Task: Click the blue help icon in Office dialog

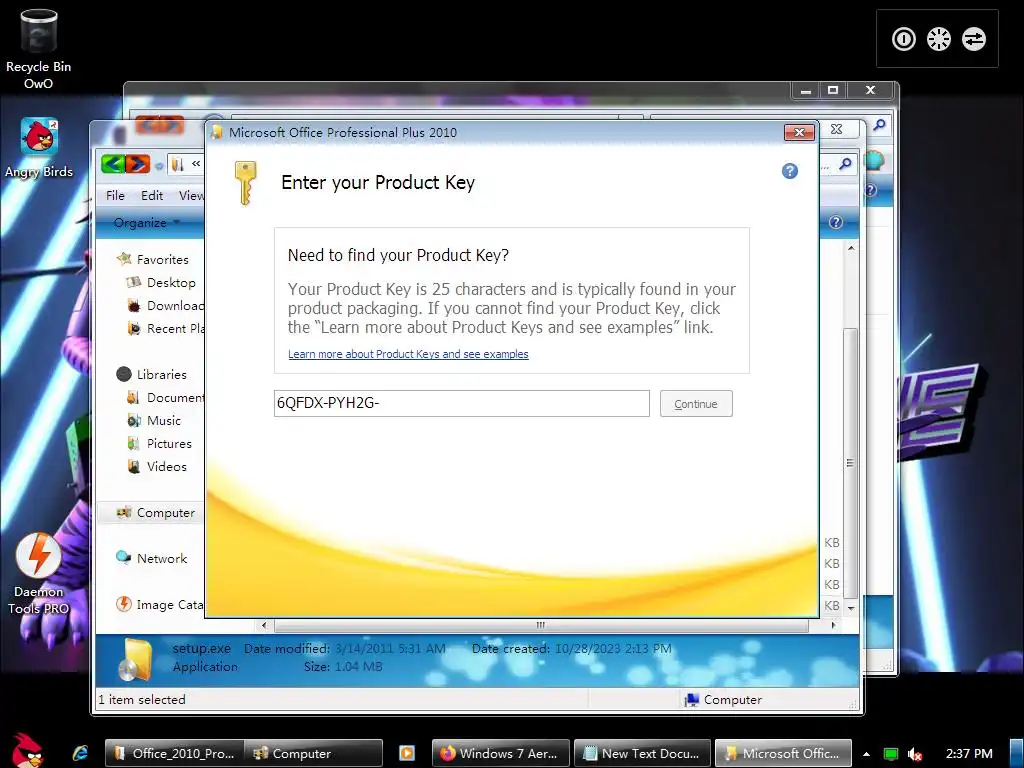Action: (790, 171)
